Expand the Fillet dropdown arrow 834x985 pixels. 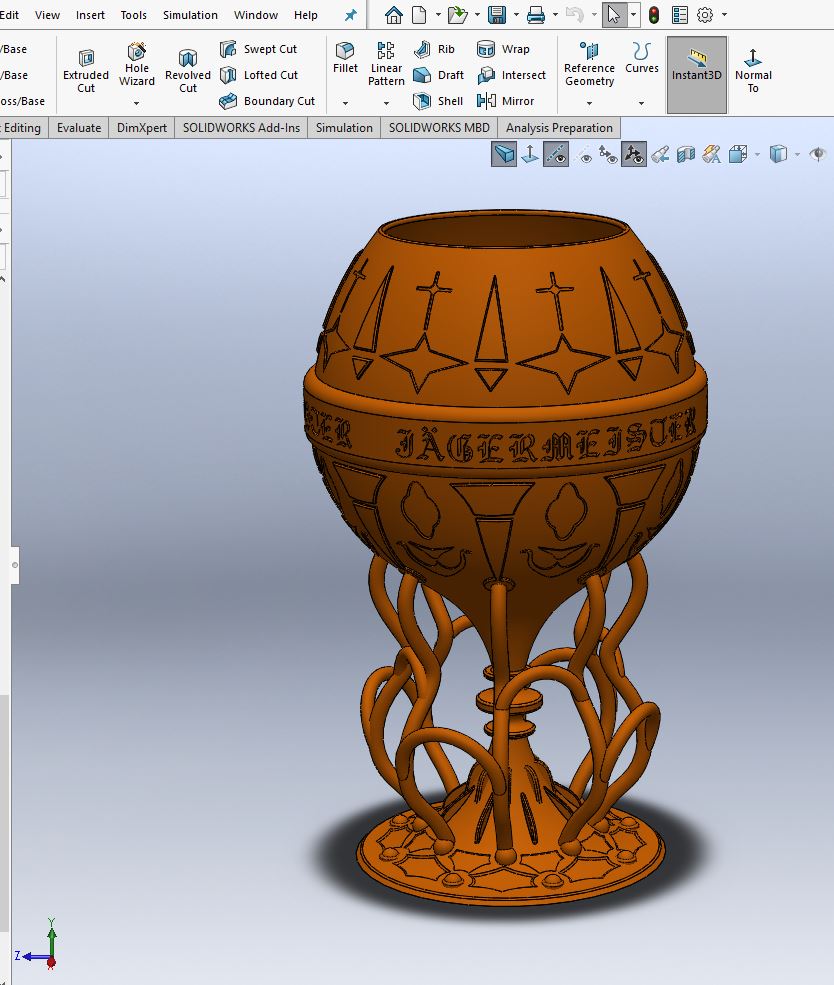coord(345,102)
